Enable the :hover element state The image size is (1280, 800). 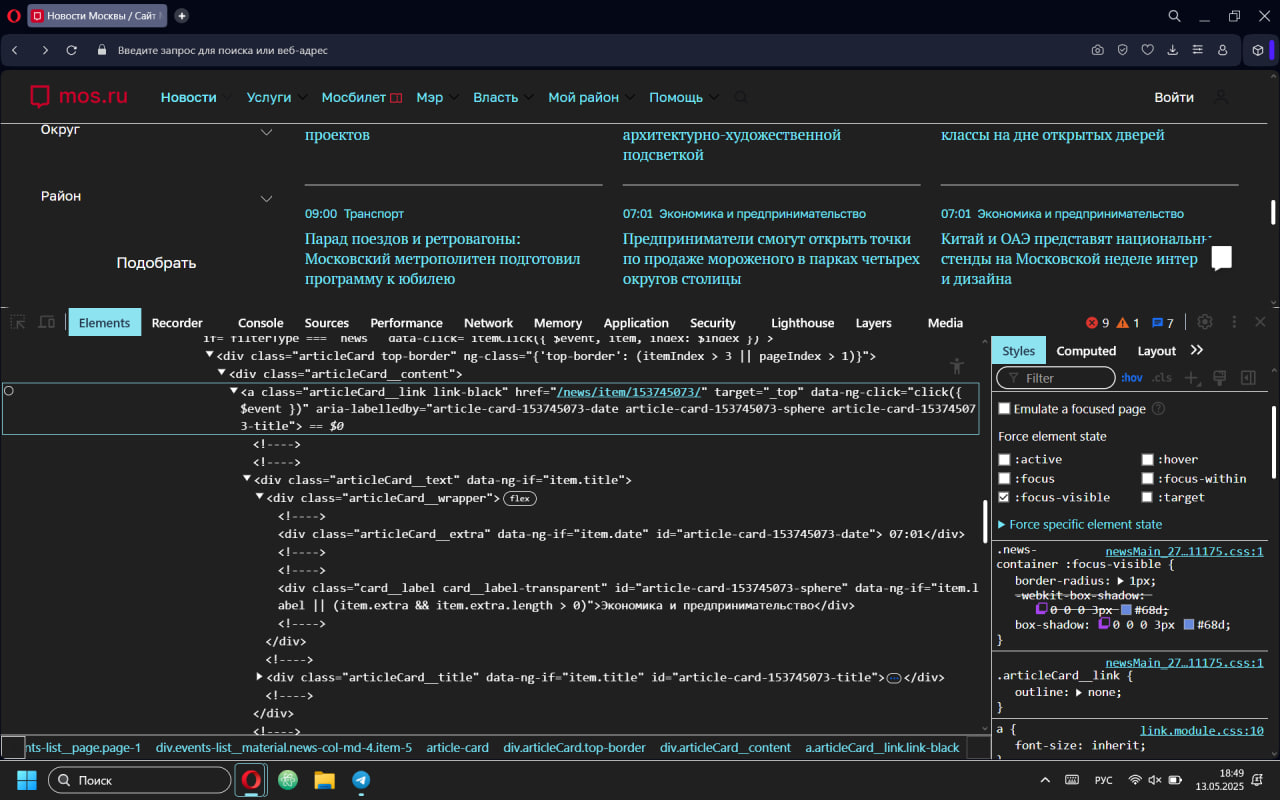(x=1148, y=459)
